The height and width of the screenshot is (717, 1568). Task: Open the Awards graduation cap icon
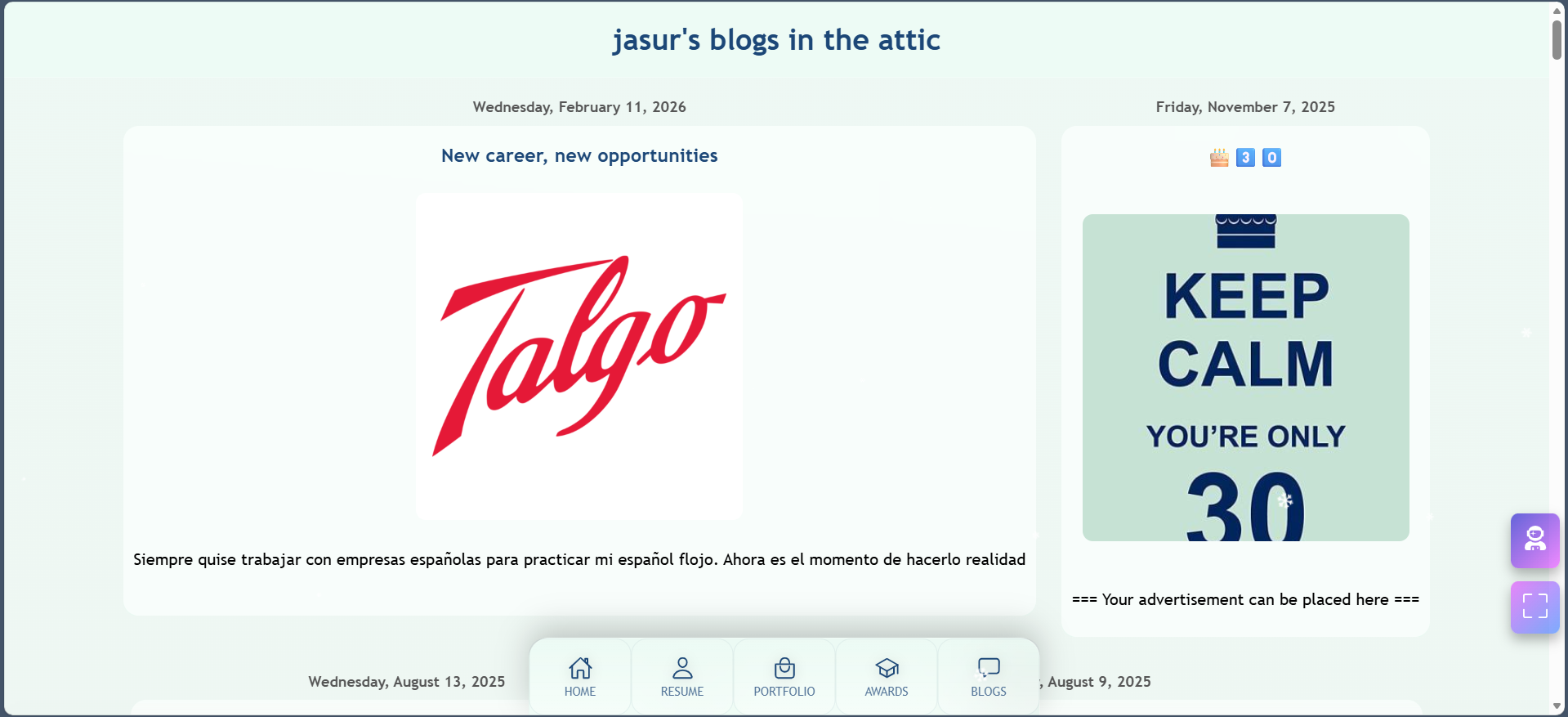click(x=887, y=668)
